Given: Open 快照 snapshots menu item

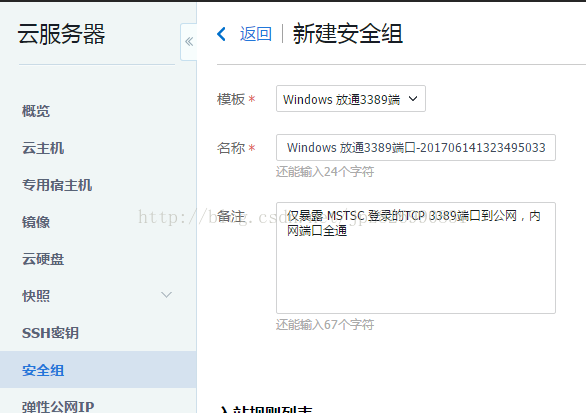Looking at the screenshot, I should 36,296.
